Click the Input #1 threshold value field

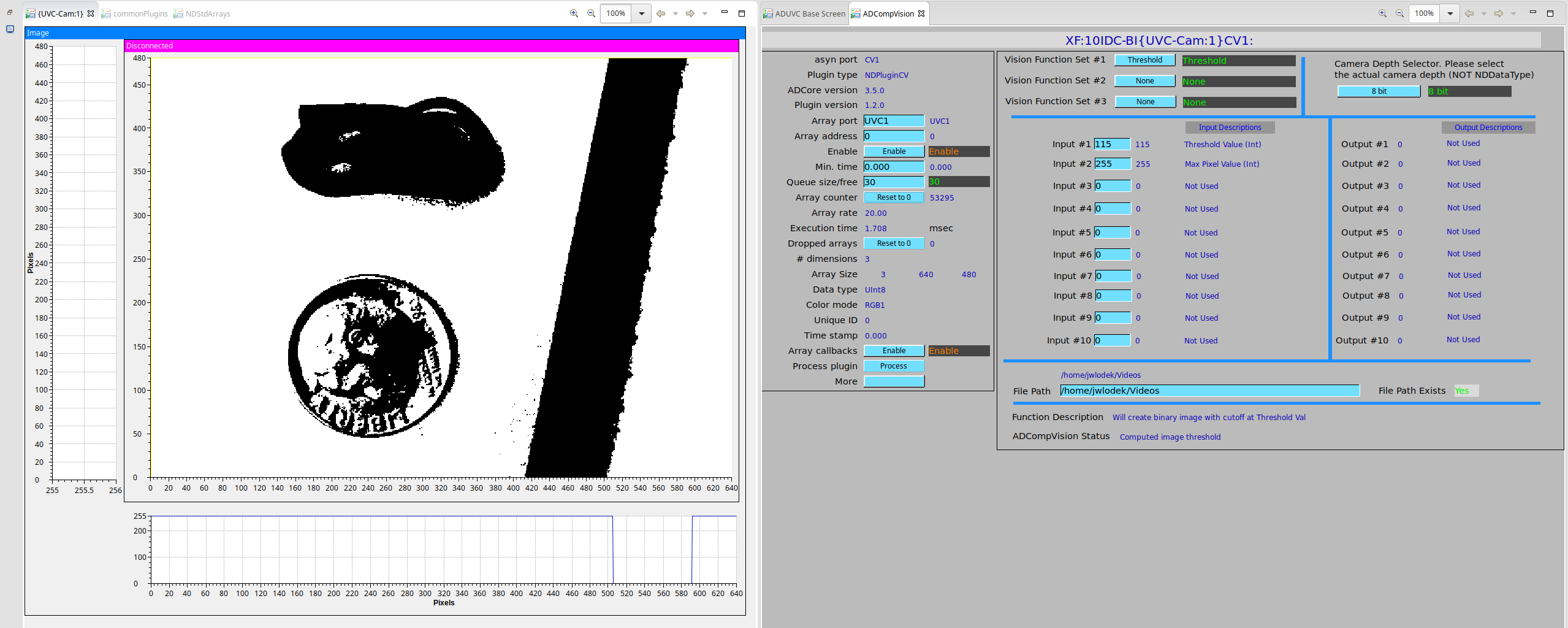point(1112,144)
